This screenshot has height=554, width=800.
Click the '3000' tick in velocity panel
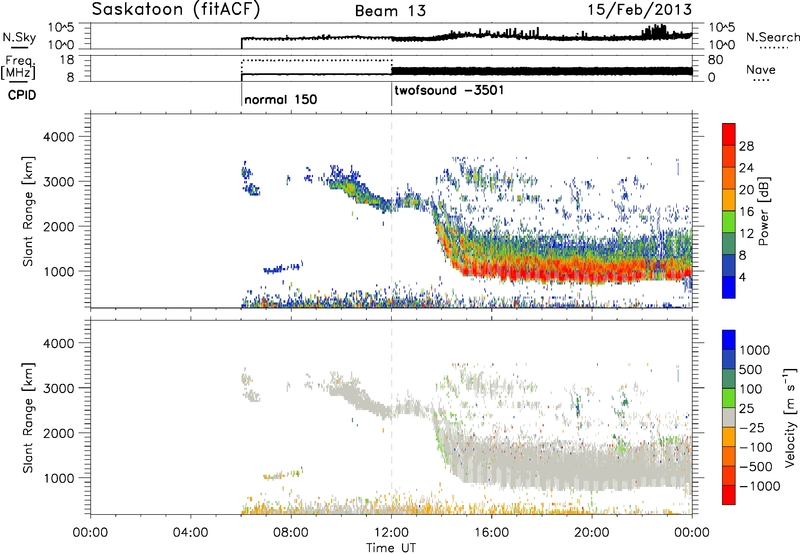tap(58, 388)
